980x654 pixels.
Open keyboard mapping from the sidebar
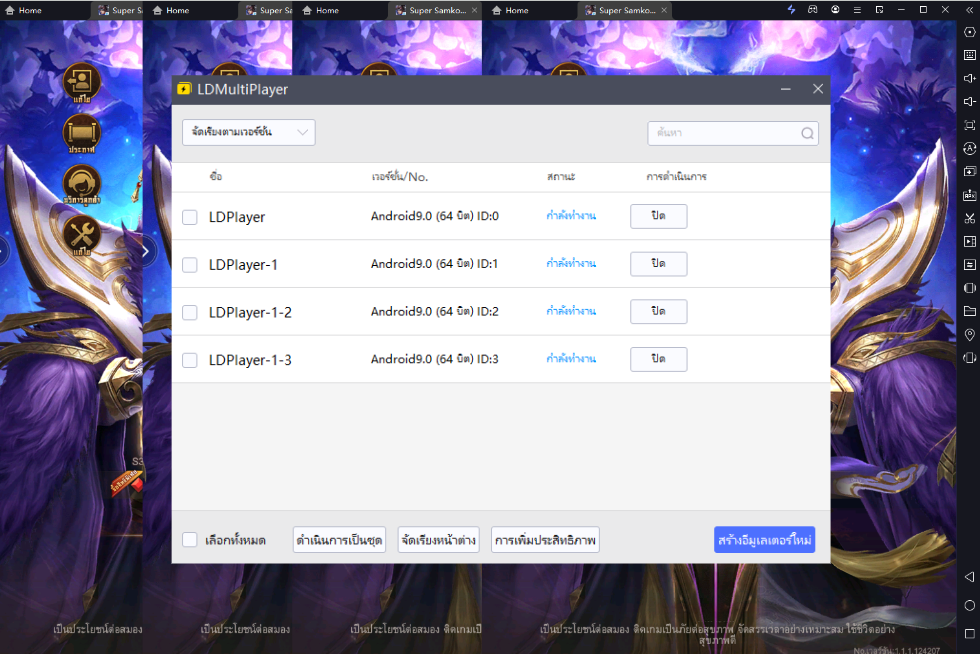[x=969, y=55]
